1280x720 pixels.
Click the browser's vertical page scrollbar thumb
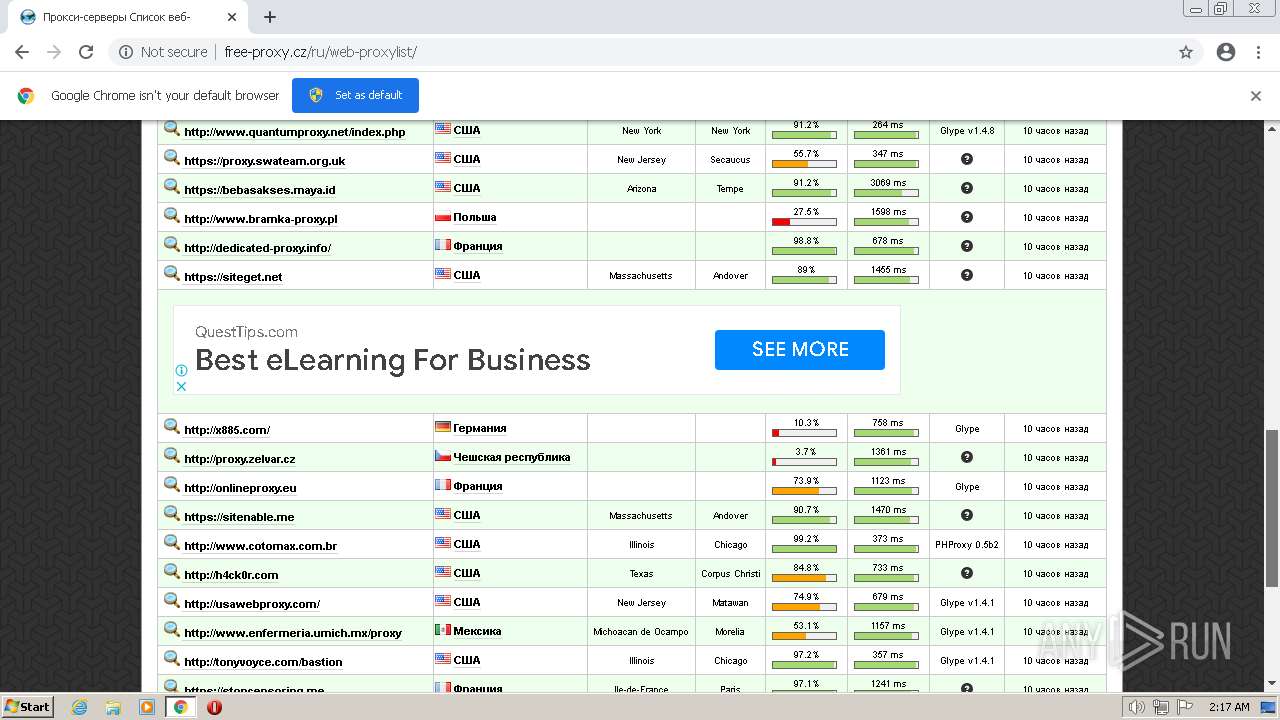point(1272,508)
